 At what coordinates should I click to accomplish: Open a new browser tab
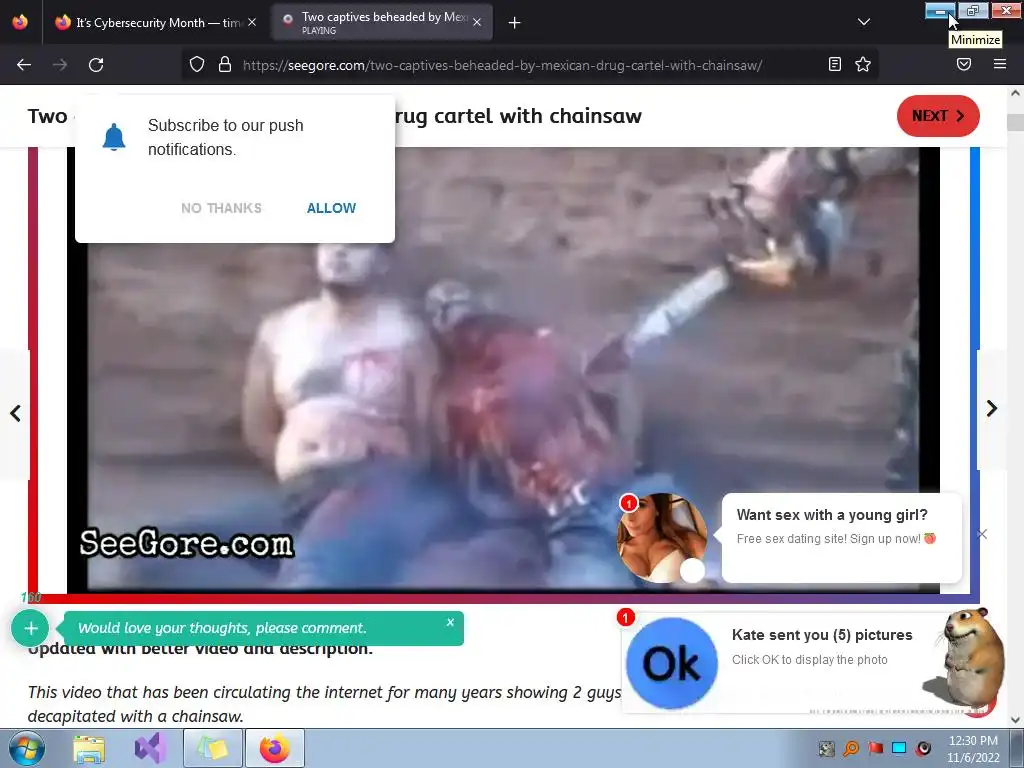515,23
